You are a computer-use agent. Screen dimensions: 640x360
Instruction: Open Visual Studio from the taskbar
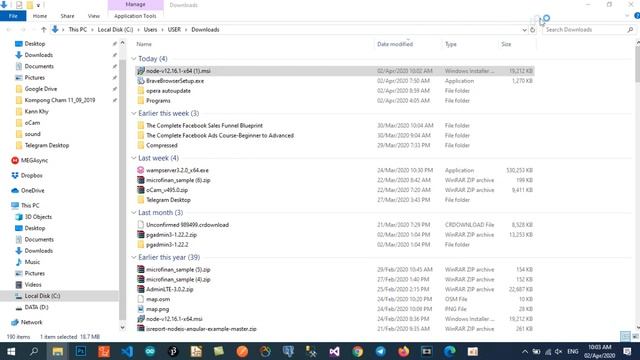pos(334,351)
